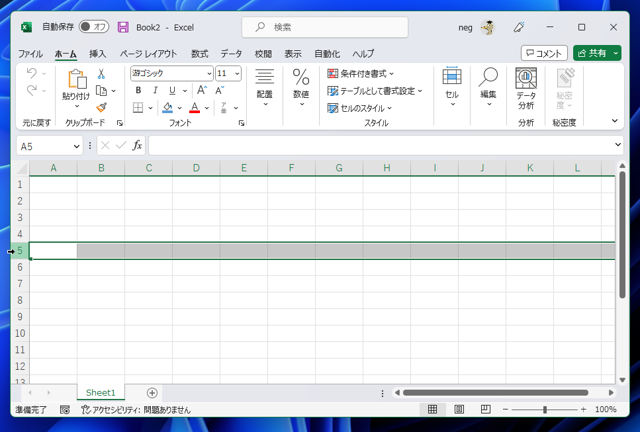
Task: Click the zoom slider handle
Action: point(544,410)
